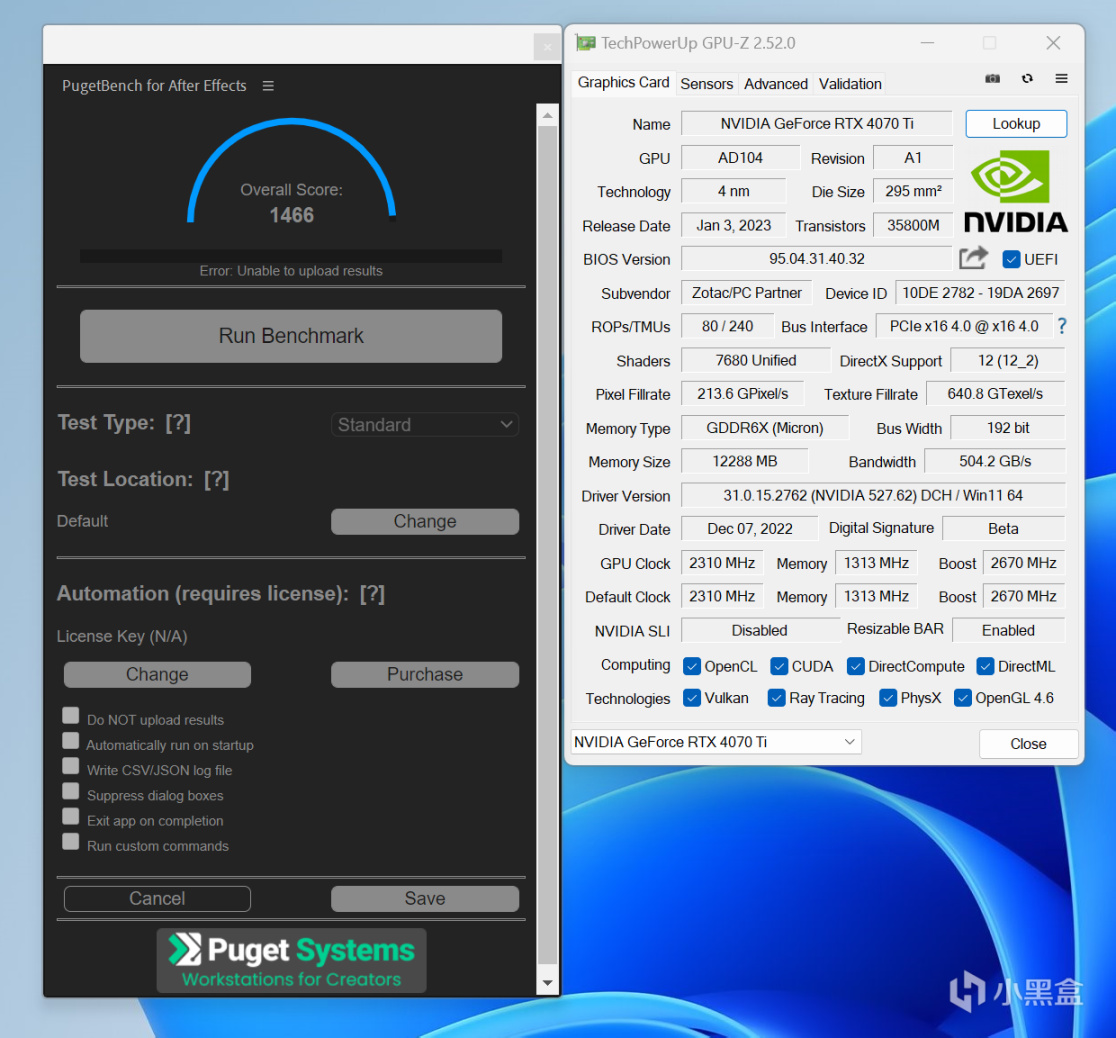Toggle the OpenCL checkbox
The image size is (1116, 1038).
(x=691, y=666)
